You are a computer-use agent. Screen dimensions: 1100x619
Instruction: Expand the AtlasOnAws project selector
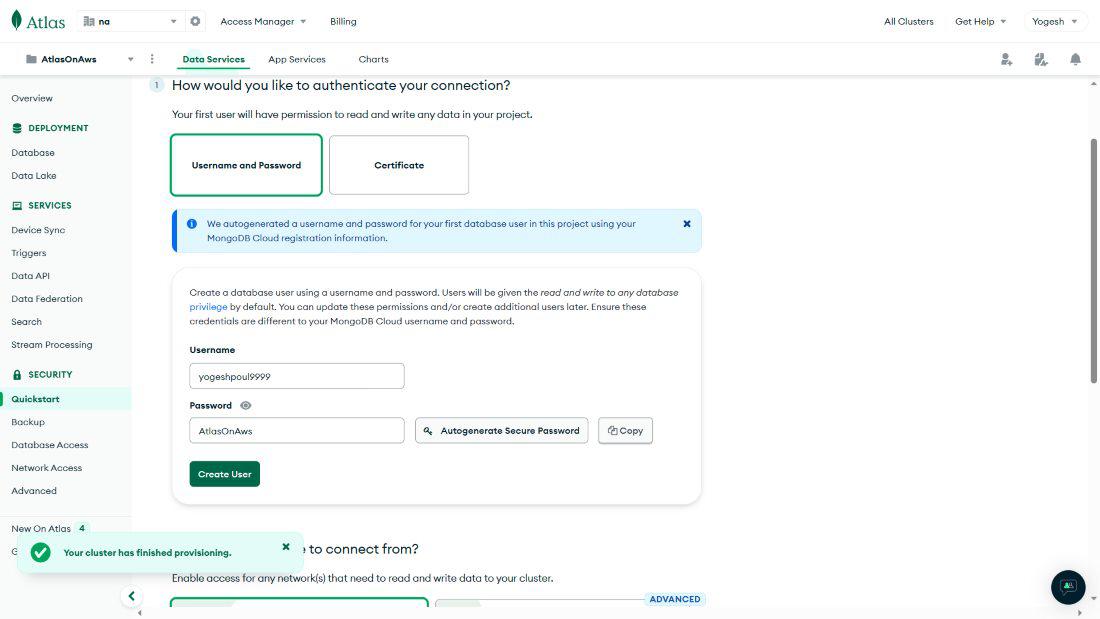click(80, 59)
